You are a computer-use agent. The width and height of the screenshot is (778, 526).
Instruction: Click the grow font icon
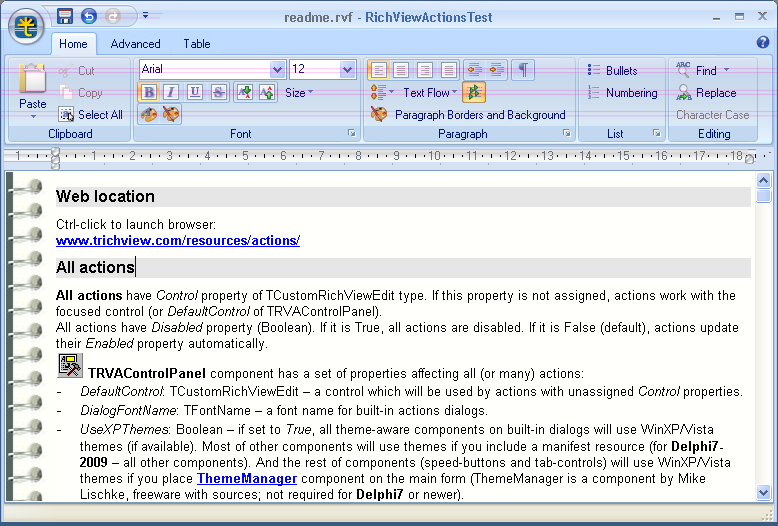[x=267, y=92]
